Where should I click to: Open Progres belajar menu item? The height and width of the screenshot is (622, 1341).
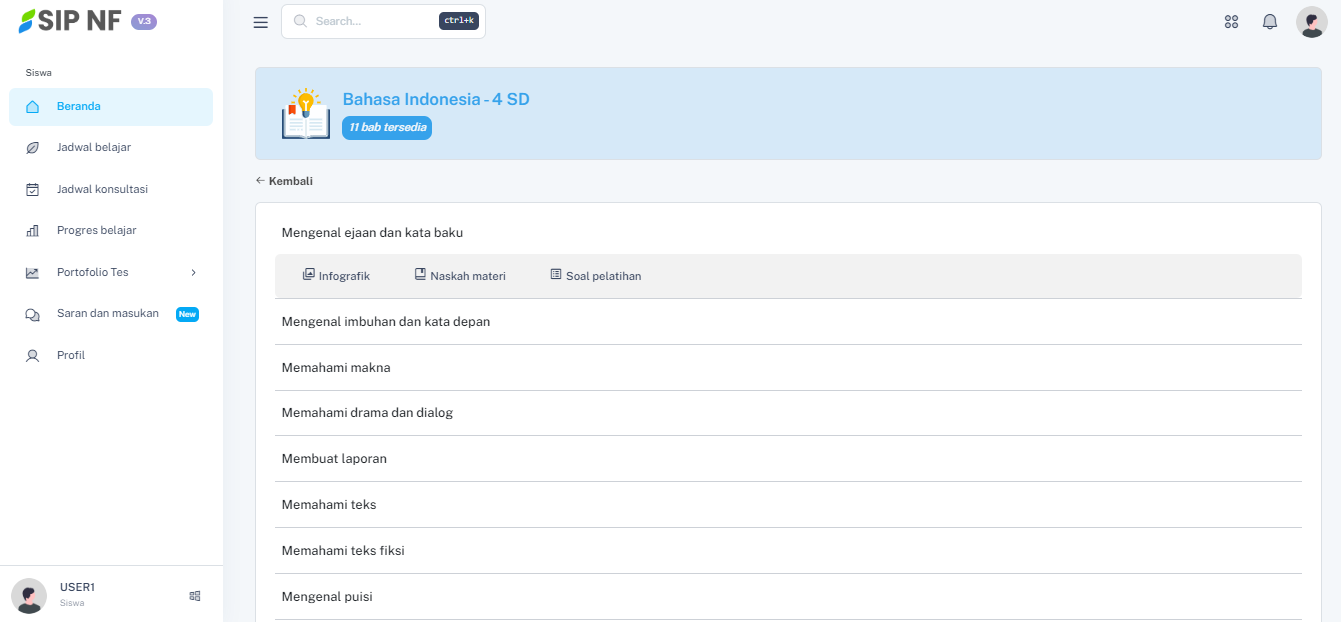click(96, 231)
